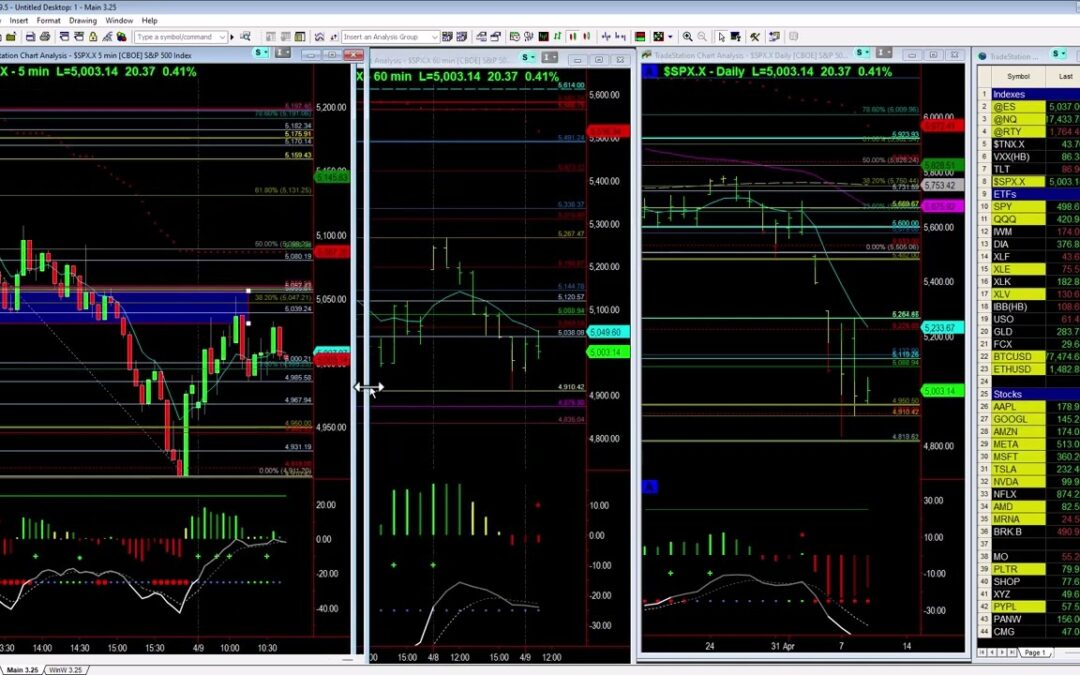Click the Page 1 button at bottom right
This screenshot has height=675, width=1080.
click(1035, 652)
